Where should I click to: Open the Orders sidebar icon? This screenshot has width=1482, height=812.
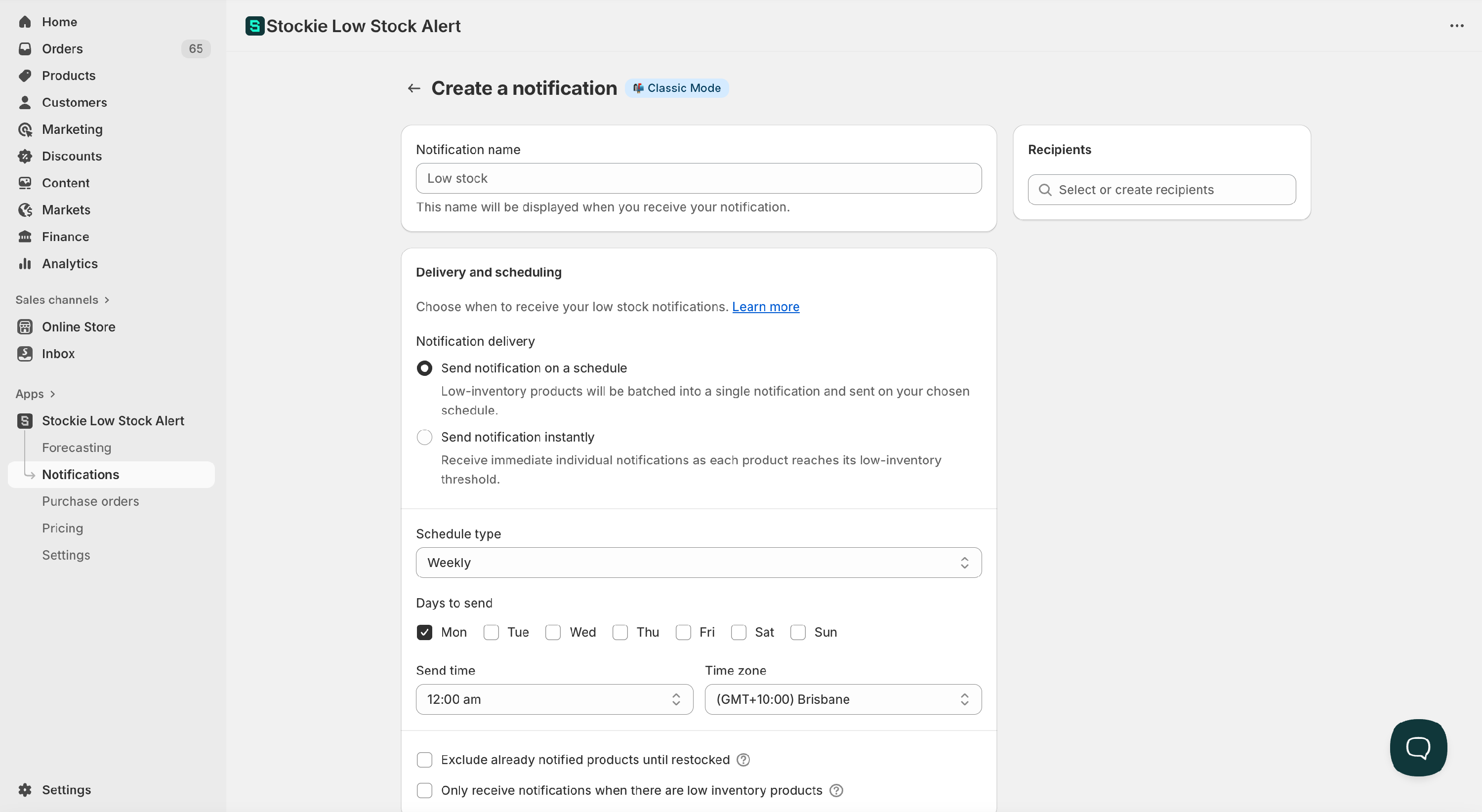coord(25,49)
